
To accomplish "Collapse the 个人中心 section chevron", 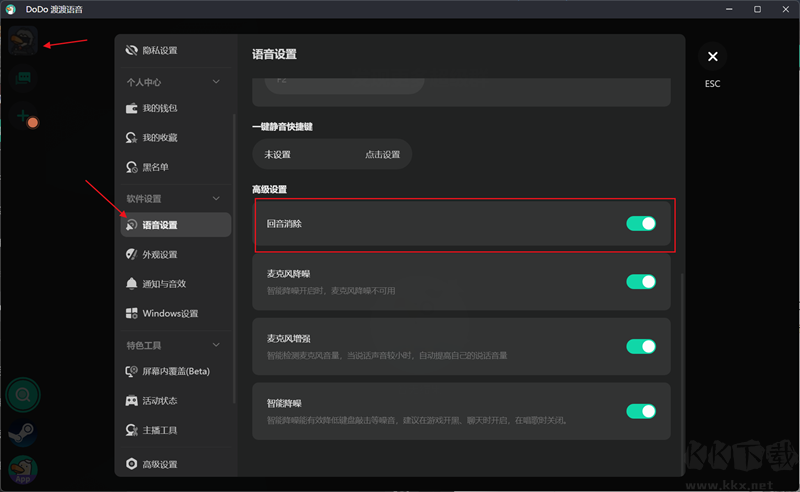I will (x=216, y=82).
